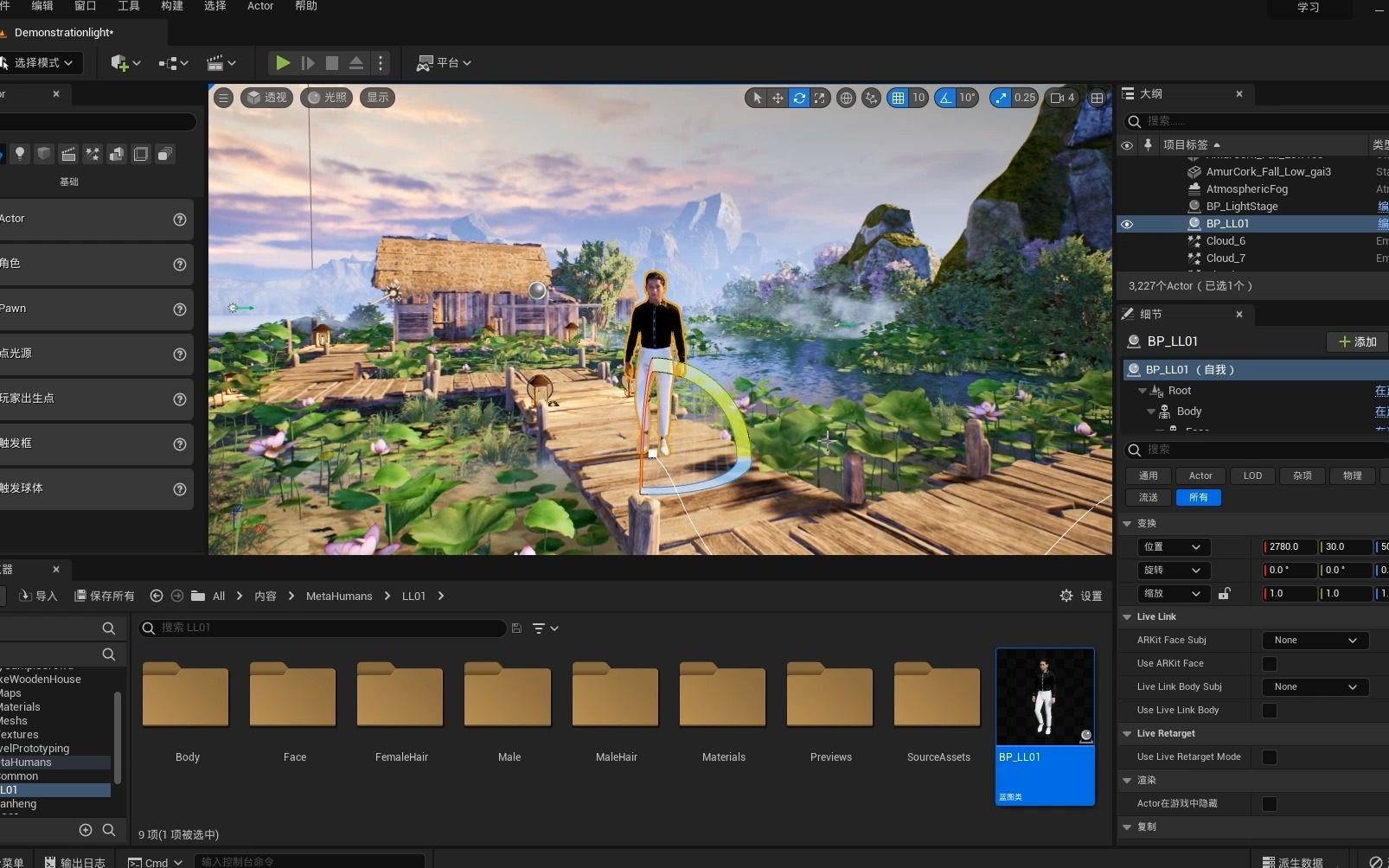Open 选择模式 mode dropdown
Image resolution: width=1389 pixels, height=868 pixels.
point(40,63)
